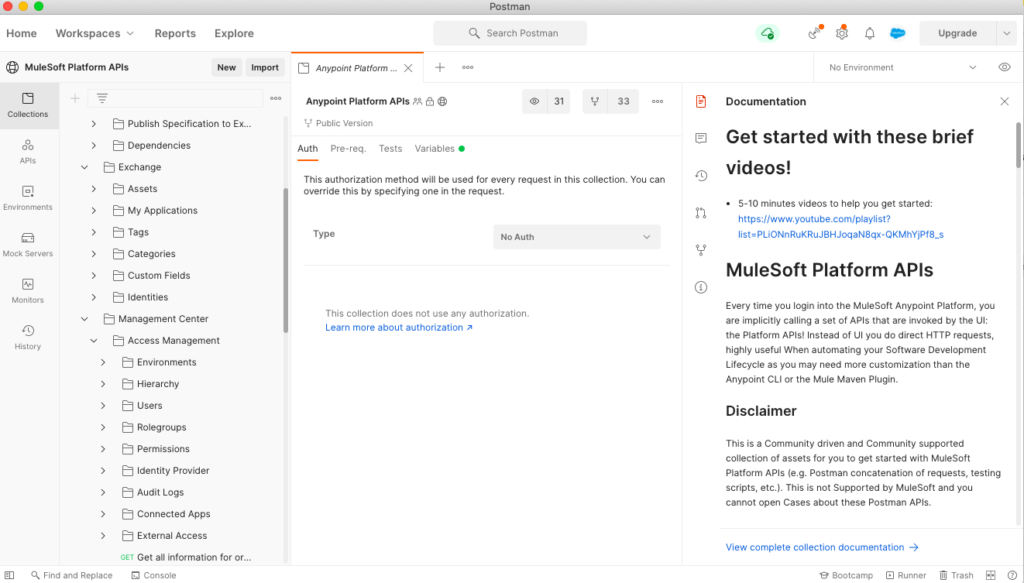Toggle the two-pane view icon in status bar

coord(990,575)
